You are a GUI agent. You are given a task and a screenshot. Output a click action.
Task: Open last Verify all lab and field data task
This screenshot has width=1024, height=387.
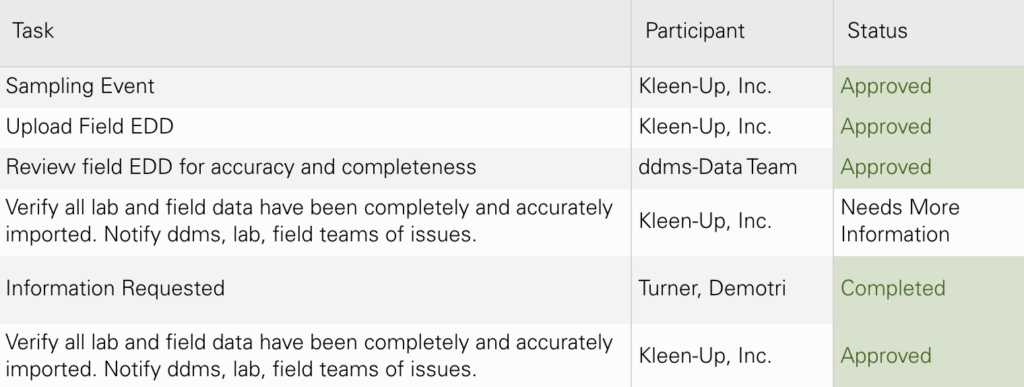click(309, 356)
